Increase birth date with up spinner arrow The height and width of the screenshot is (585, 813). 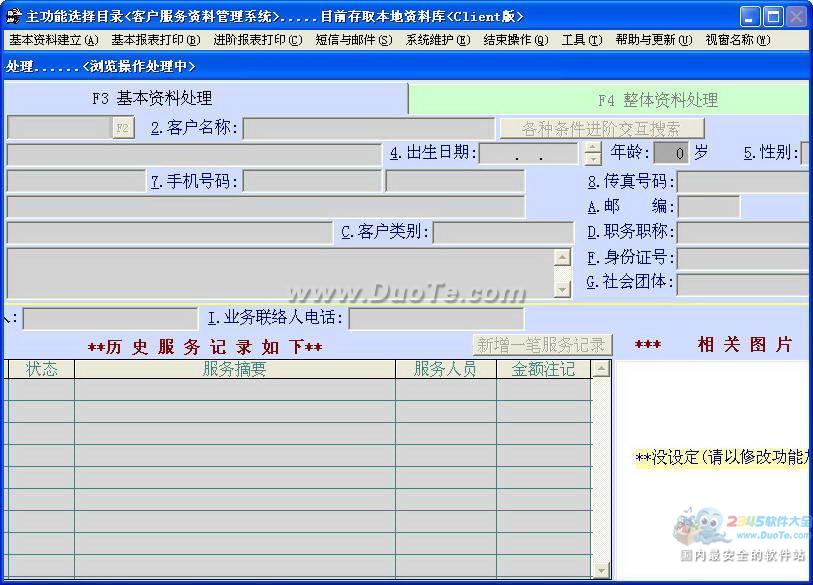[x=593, y=147]
